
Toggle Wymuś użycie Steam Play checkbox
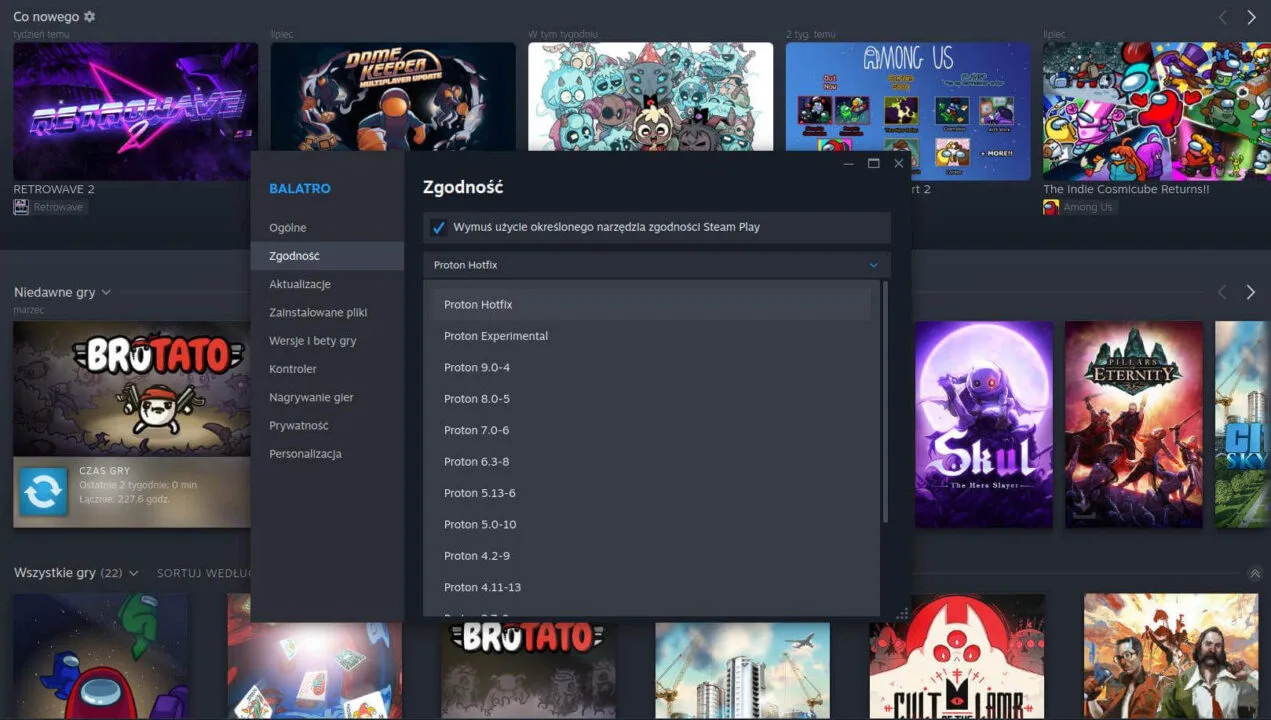tap(438, 228)
